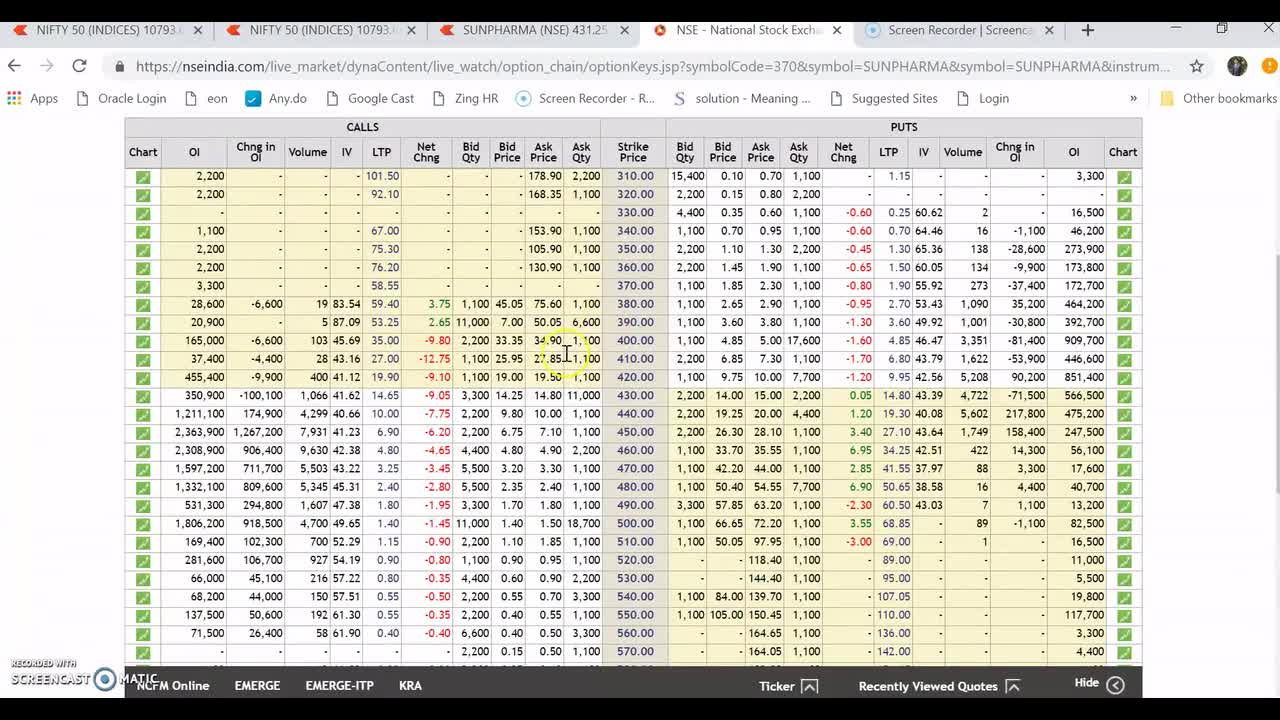Viewport: 1280px width, 720px height.
Task: Open puts chart icon for strike 520.00
Action: coord(1124,561)
